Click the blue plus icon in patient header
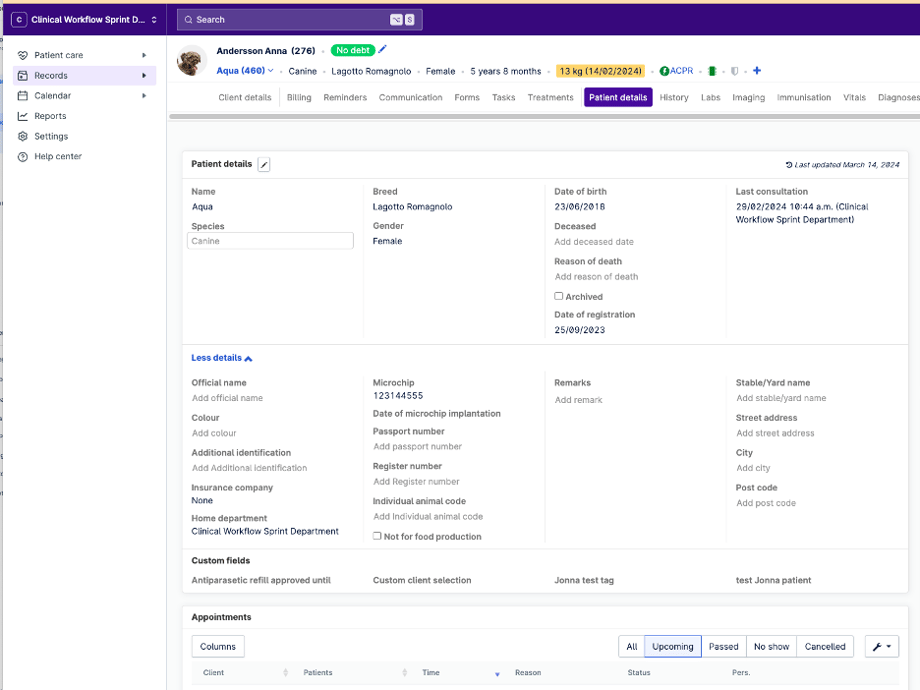 pyautogui.click(x=757, y=71)
